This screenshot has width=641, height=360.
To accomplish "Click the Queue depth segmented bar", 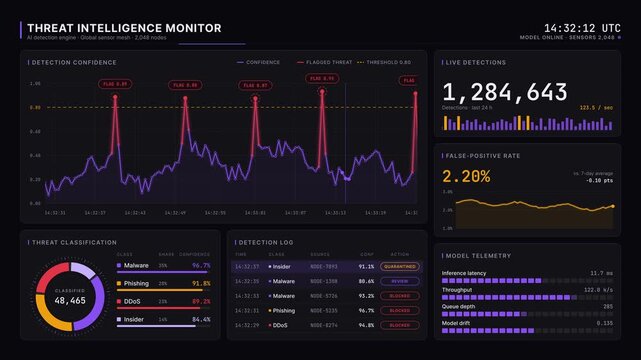I will 527,314.
